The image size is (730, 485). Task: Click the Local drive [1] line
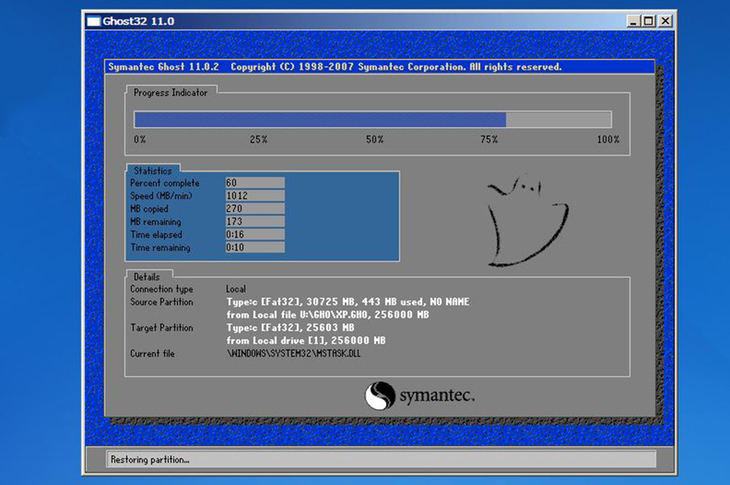[x=306, y=341]
